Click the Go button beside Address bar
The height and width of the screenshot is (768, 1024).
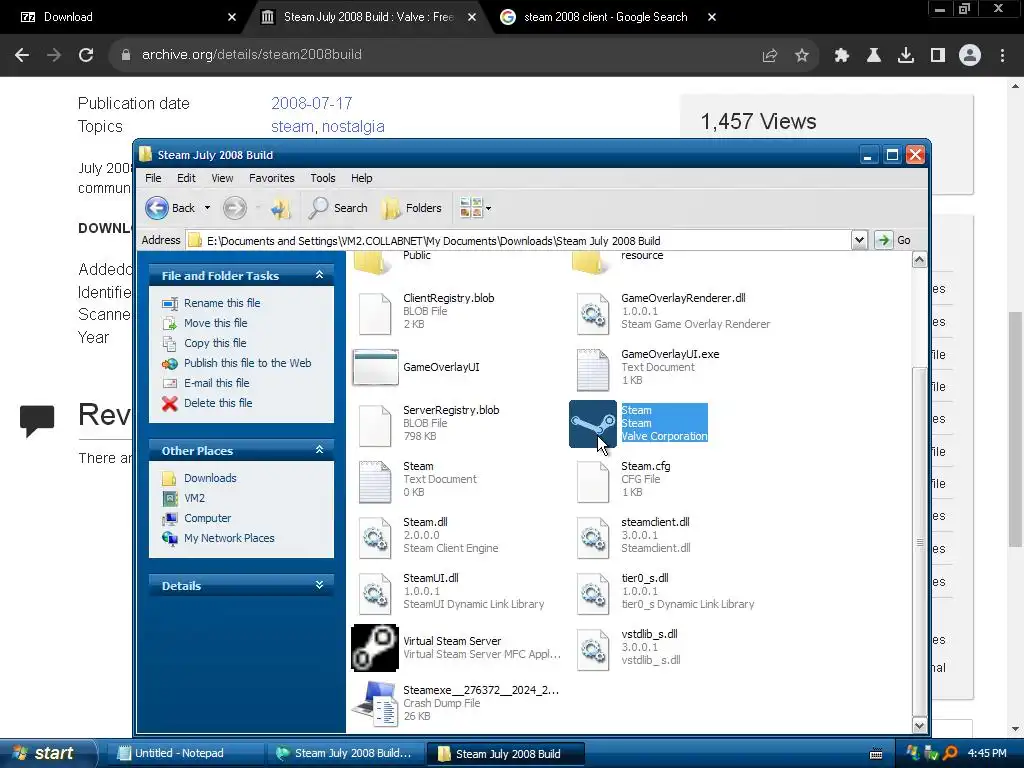(893, 240)
